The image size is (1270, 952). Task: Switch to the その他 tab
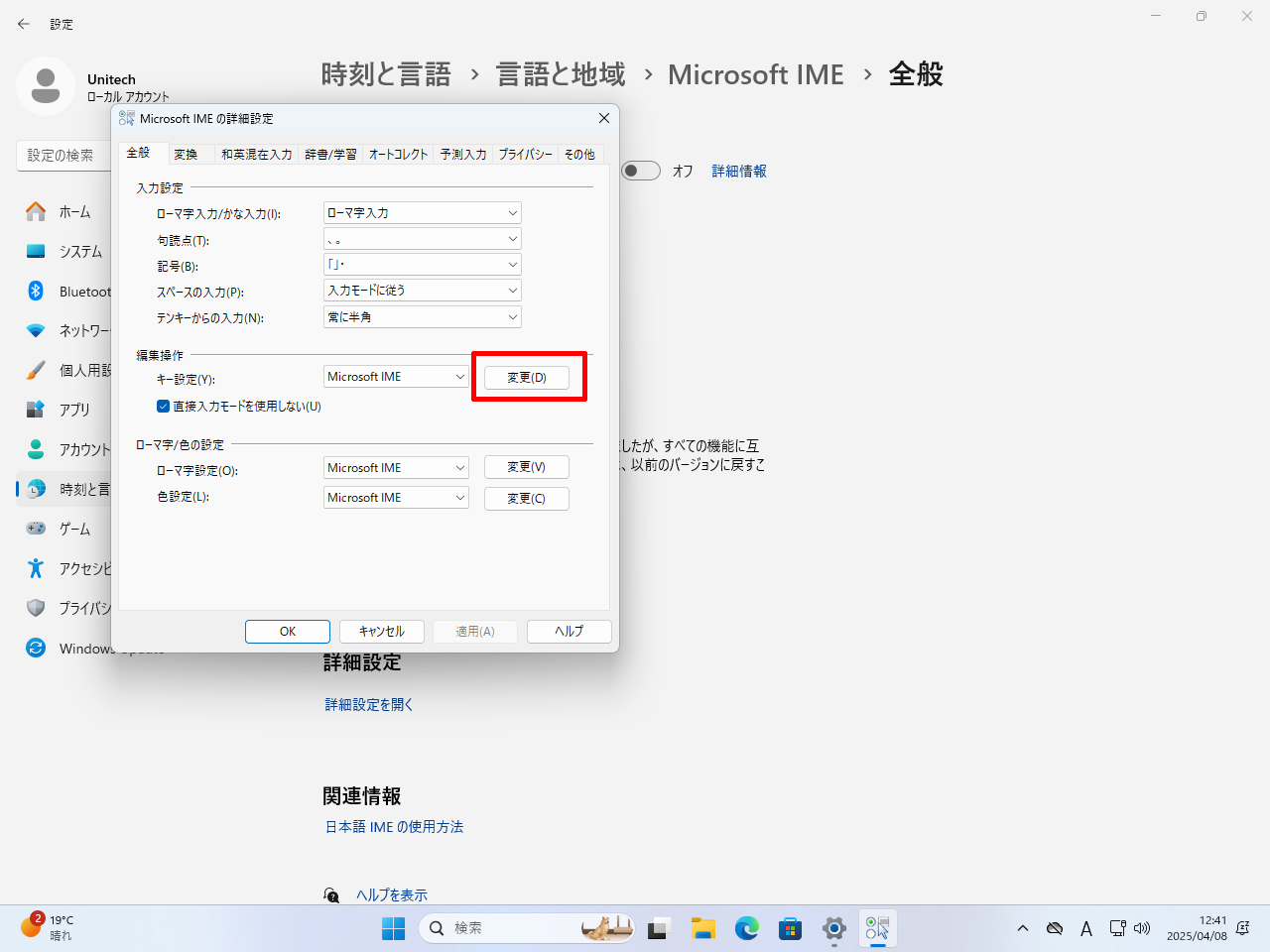(579, 154)
